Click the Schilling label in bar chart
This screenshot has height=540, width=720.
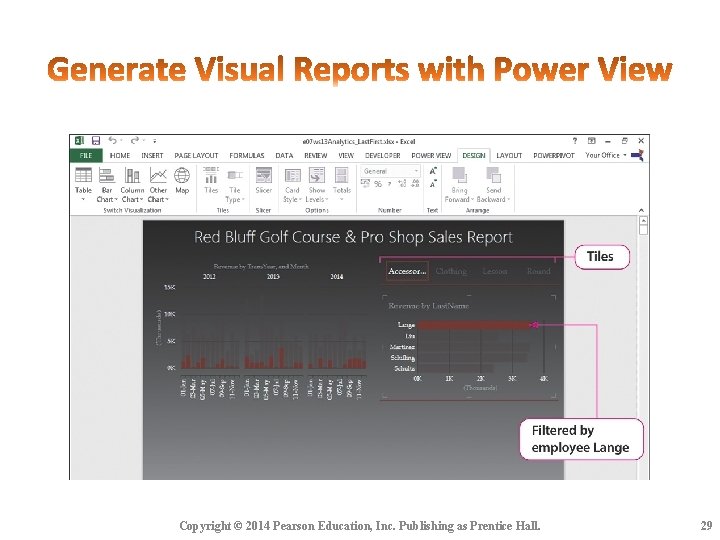403,358
